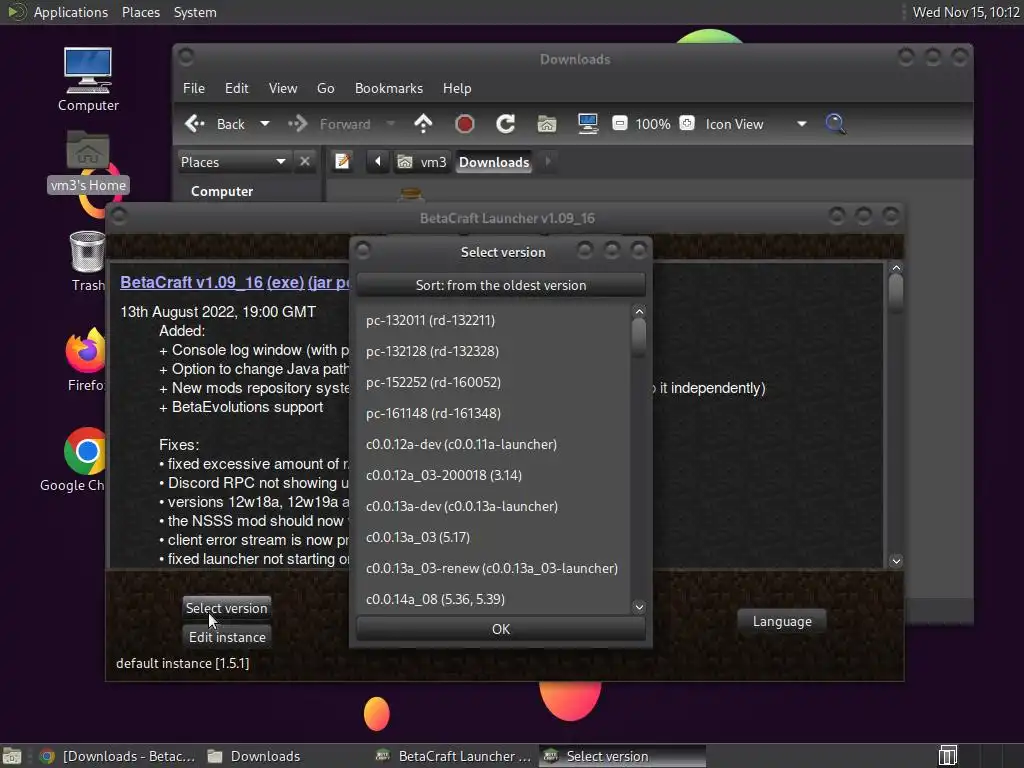This screenshot has width=1024, height=768.
Task: Close the Places sidebar pane
Action: tap(304, 161)
